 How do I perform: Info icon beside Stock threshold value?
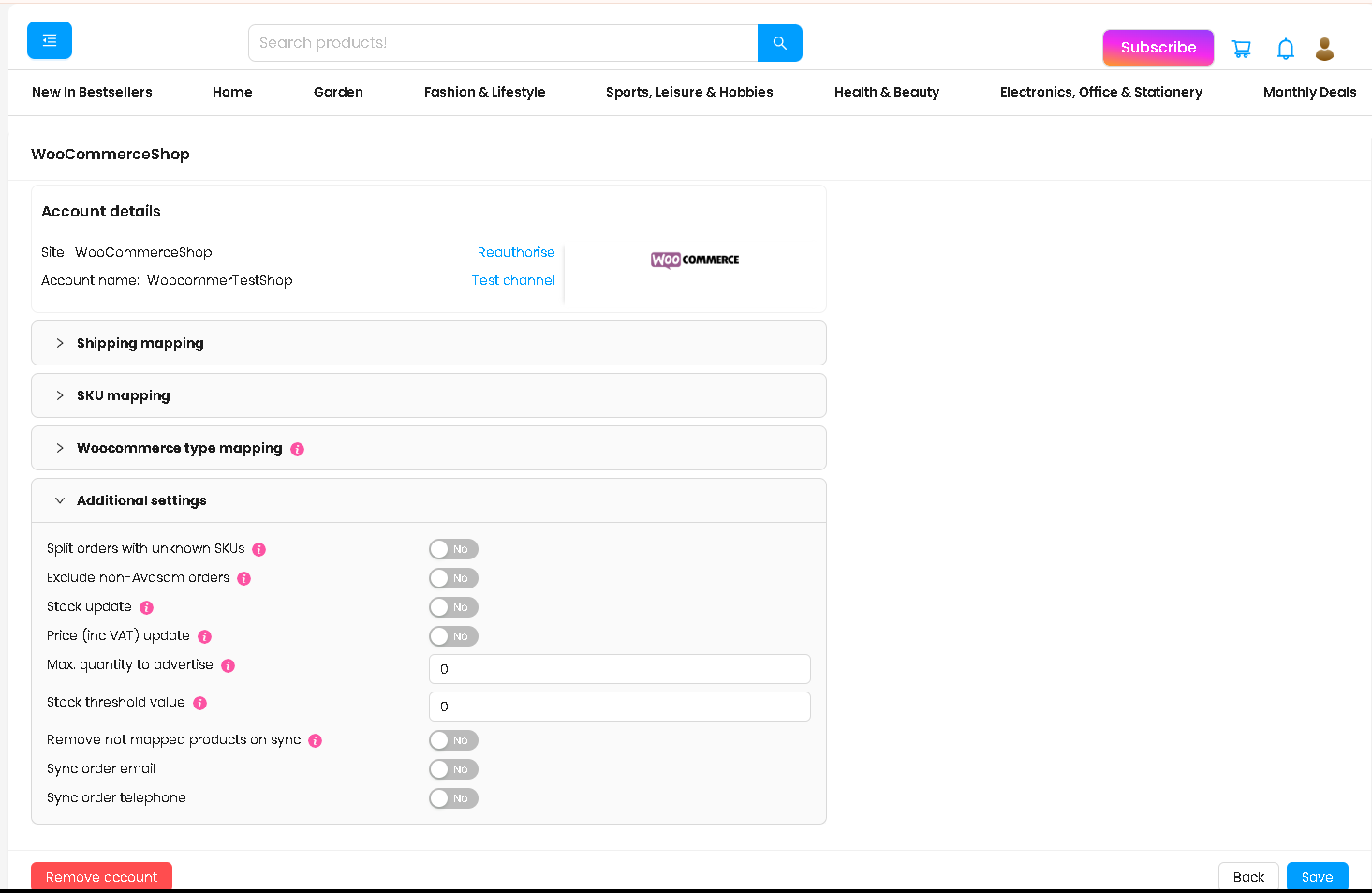pyautogui.click(x=200, y=703)
